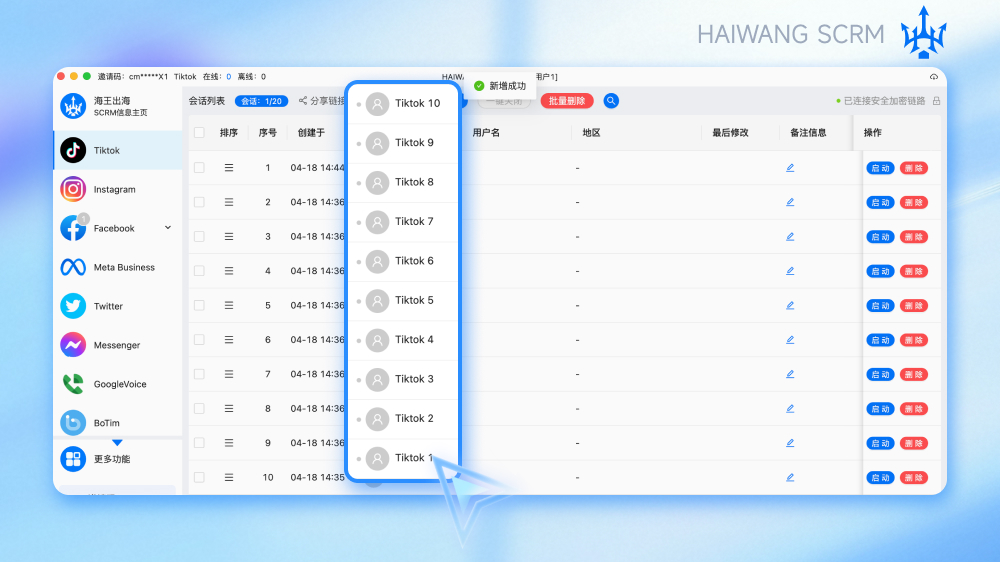Viewport: 1000px width, 562px height.
Task: Select Tiktok 6 in the session list
Action: pos(404,262)
